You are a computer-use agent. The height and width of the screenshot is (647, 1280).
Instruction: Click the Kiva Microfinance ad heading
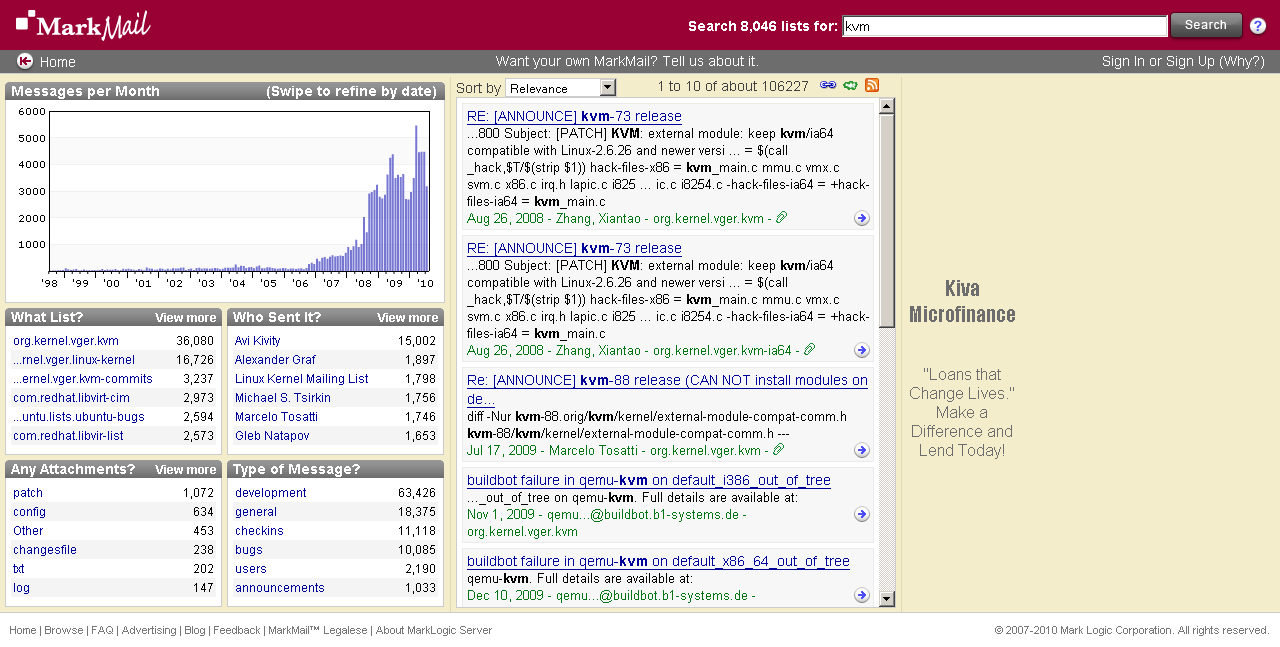(x=962, y=301)
